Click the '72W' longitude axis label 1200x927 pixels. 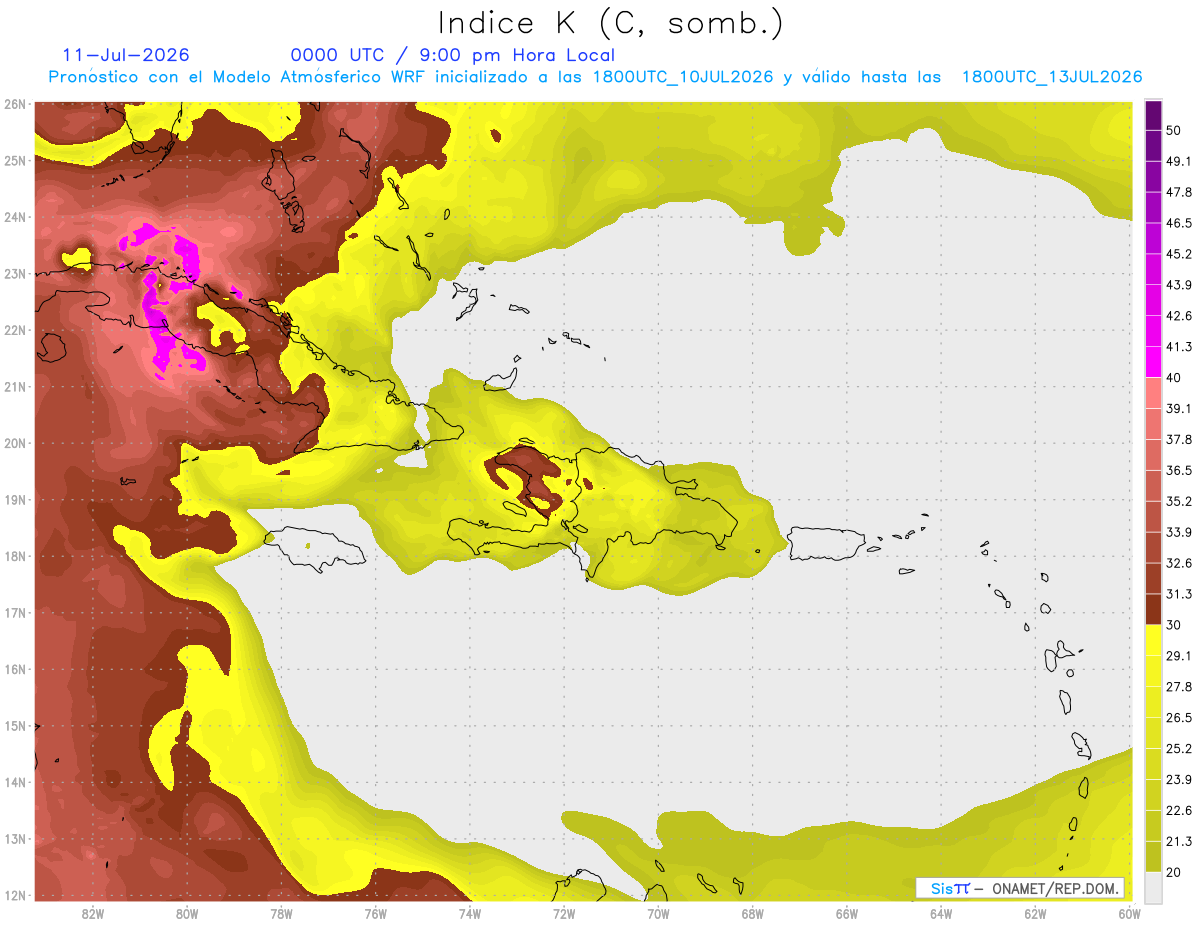coord(564,913)
